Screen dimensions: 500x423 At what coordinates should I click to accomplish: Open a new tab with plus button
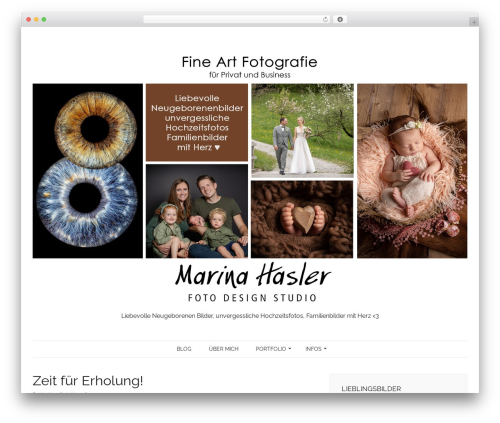pos(474,22)
